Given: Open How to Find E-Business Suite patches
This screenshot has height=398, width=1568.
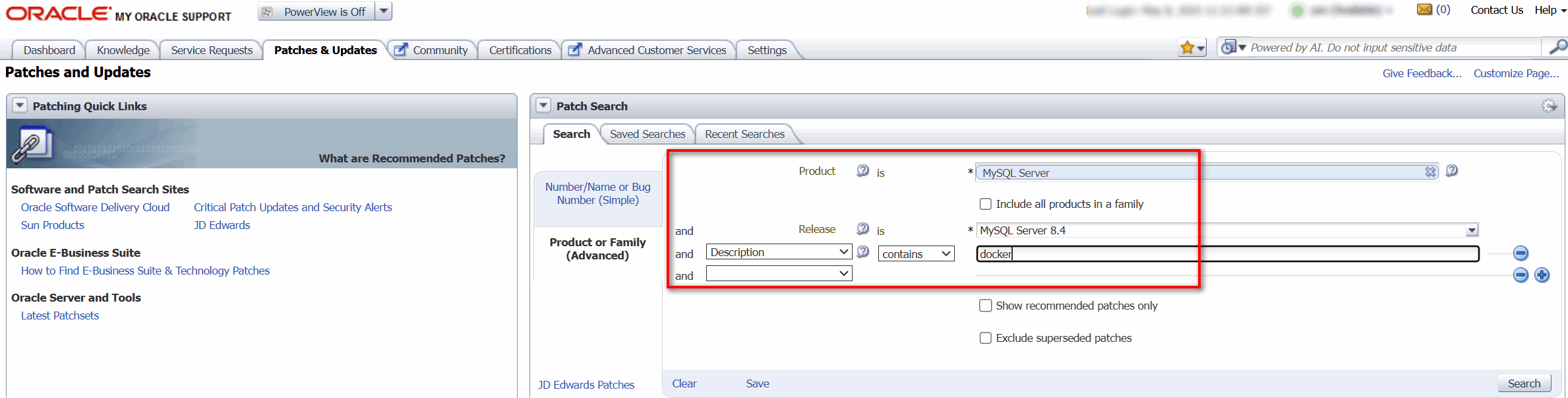Looking at the screenshot, I should pos(145,271).
